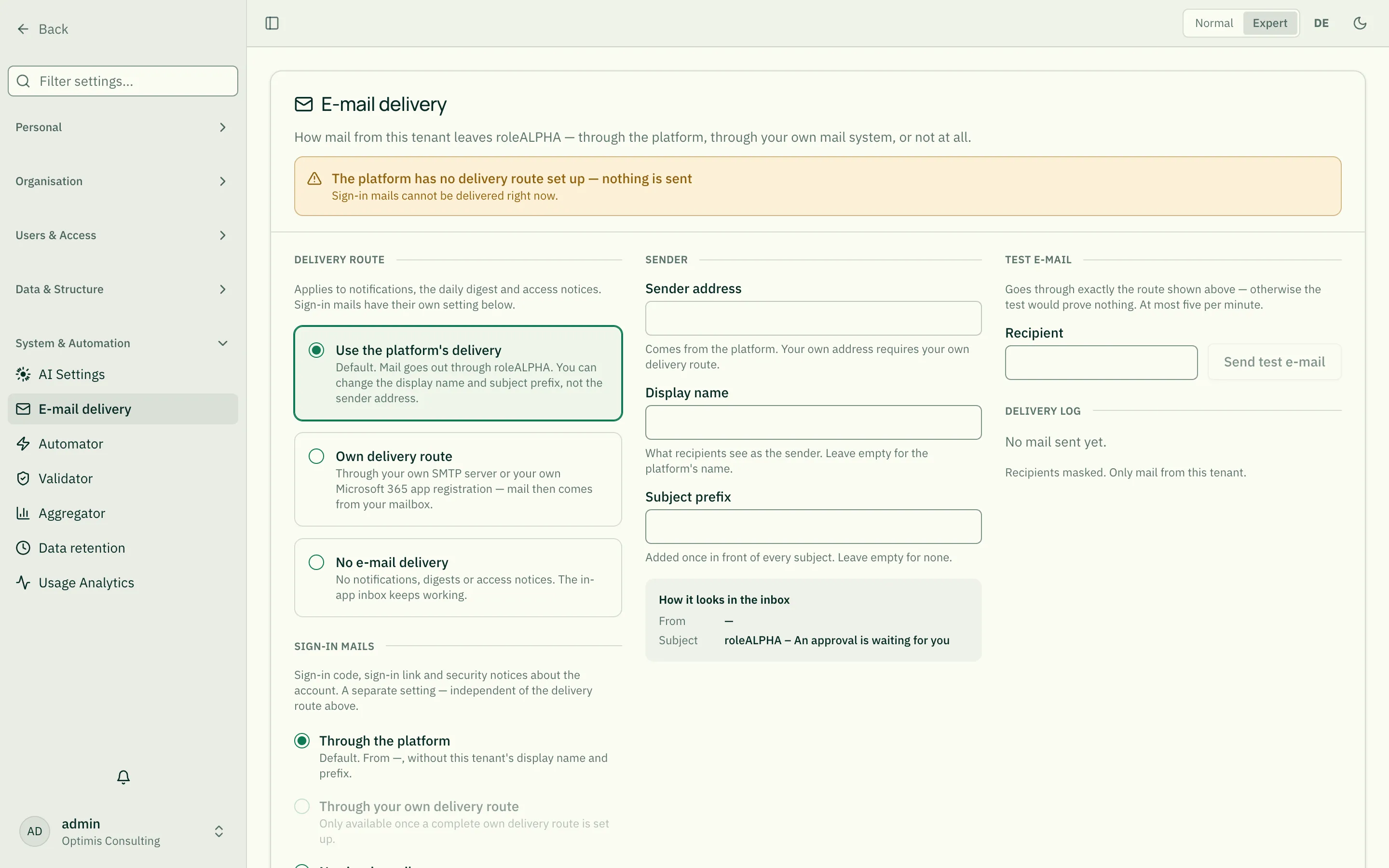Screen dimensions: 1389x868
Task: Switch language to DE
Action: [x=1321, y=24]
